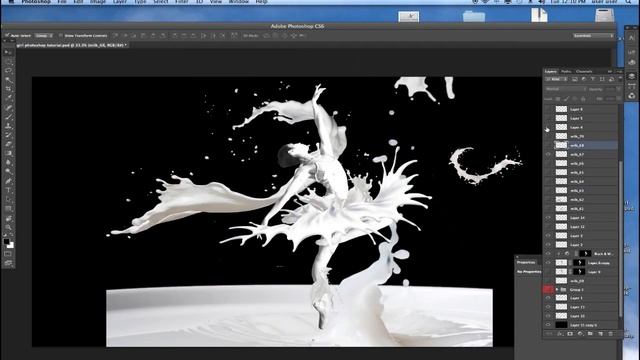The height and width of the screenshot is (360, 640).
Task: Hide the Layer 2 layer
Action: click(548, 244)
